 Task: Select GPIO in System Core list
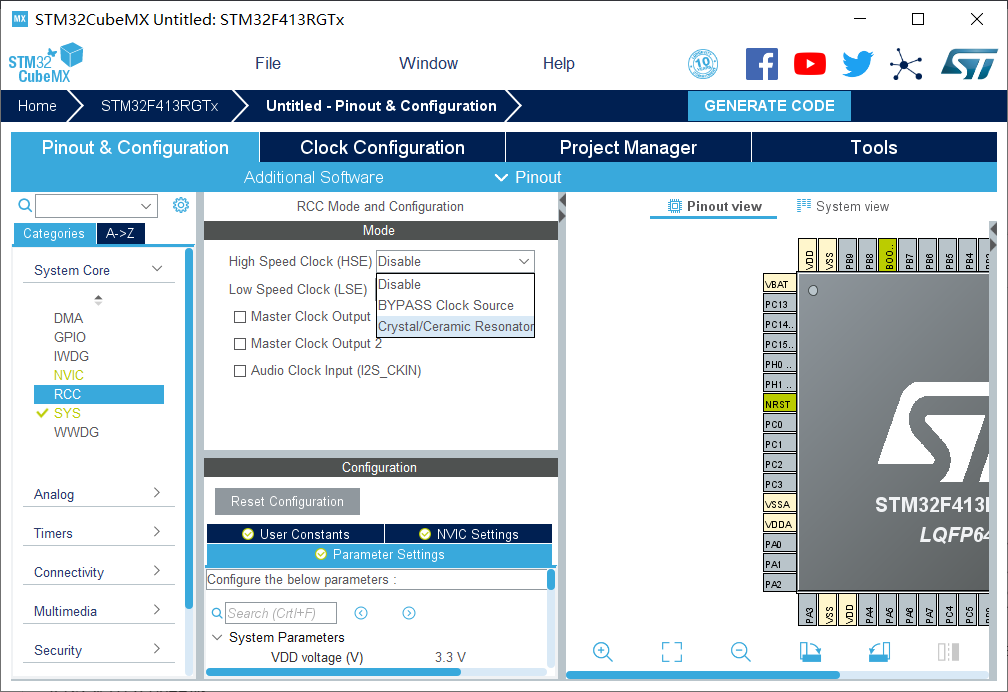[69, 337]
